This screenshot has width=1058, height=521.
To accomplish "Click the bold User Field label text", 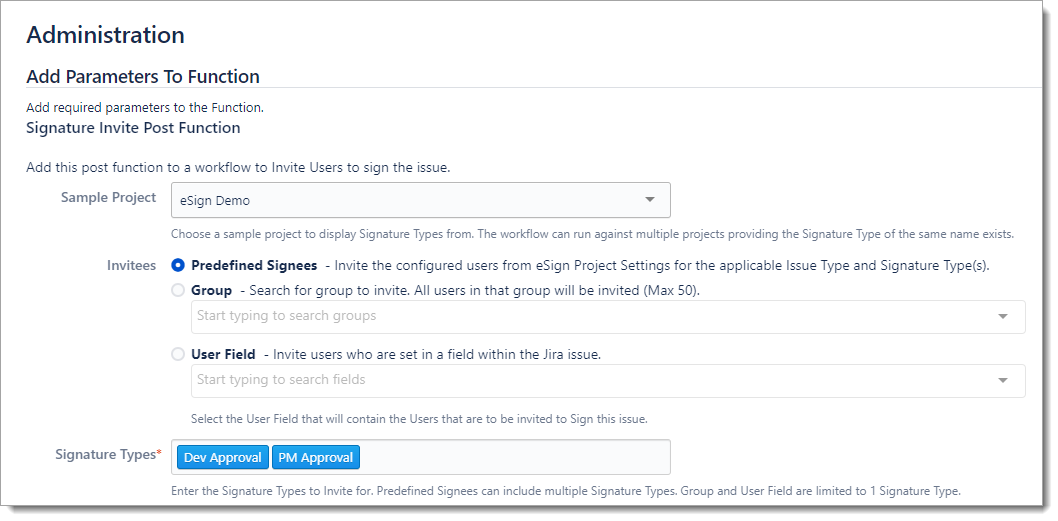I will [x=223, y=354].
